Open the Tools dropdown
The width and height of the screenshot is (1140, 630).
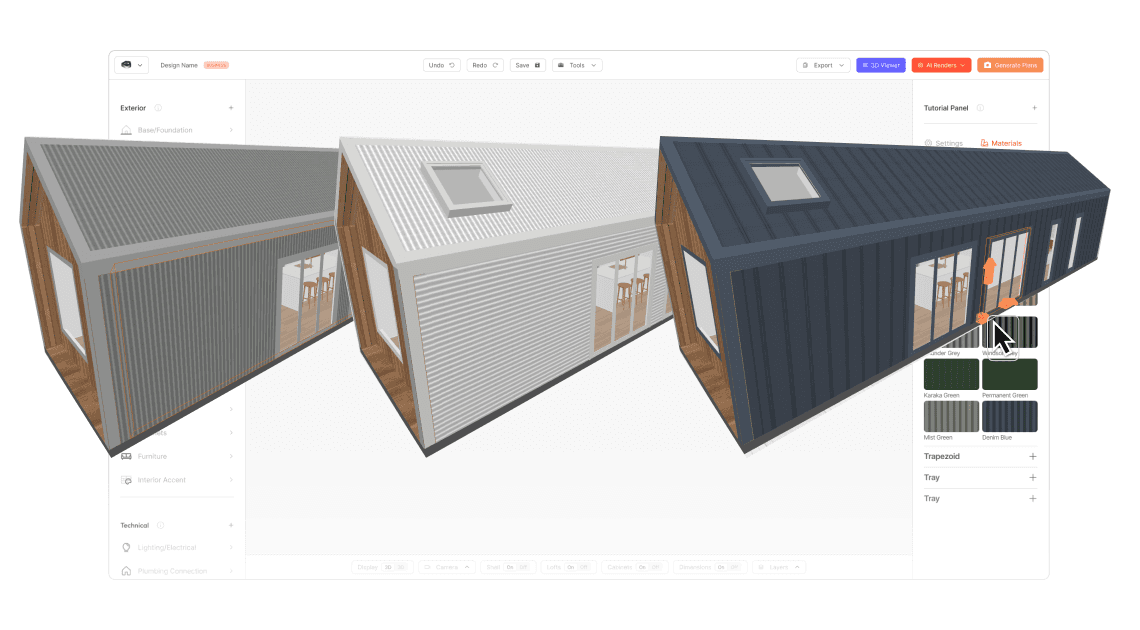tap(578, 64)
